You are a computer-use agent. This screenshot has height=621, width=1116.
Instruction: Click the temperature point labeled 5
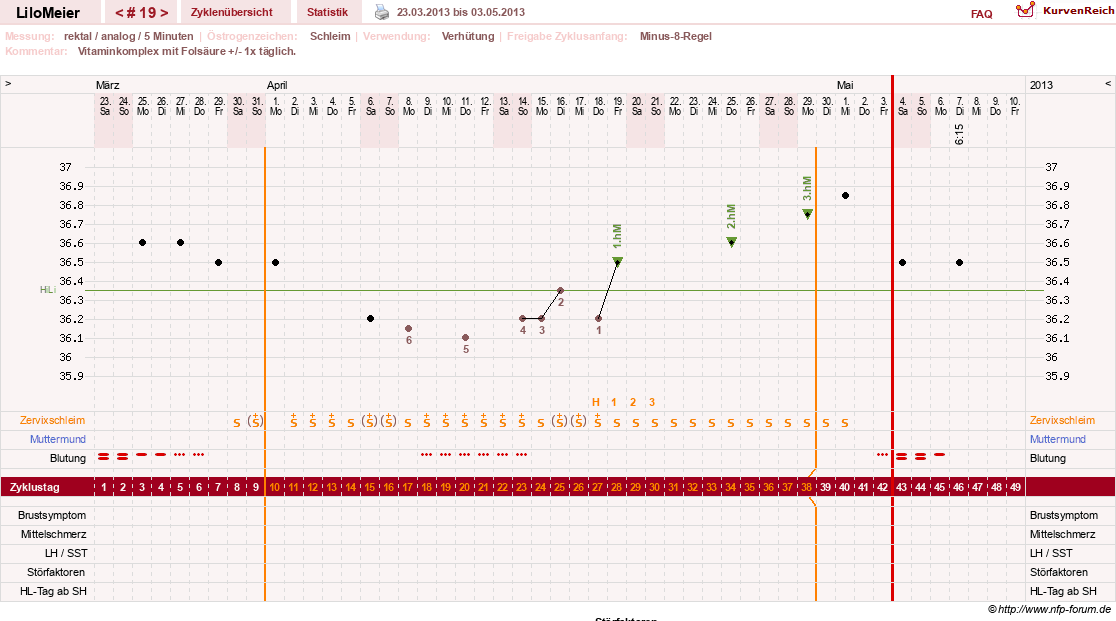tap(465, 338)
